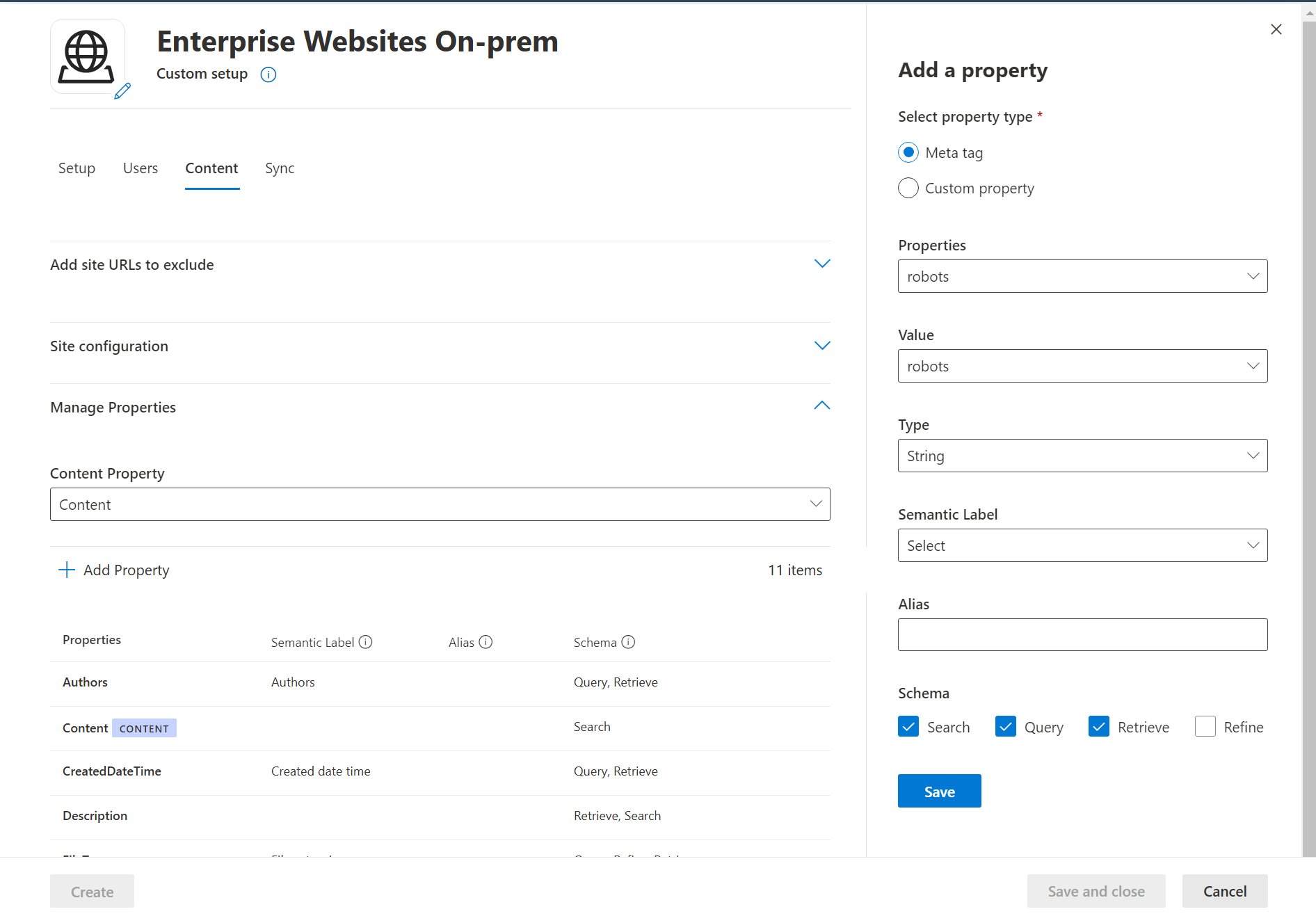Switch to the Users tab
Screen dimensions: 1316x923
pos(141,168)
